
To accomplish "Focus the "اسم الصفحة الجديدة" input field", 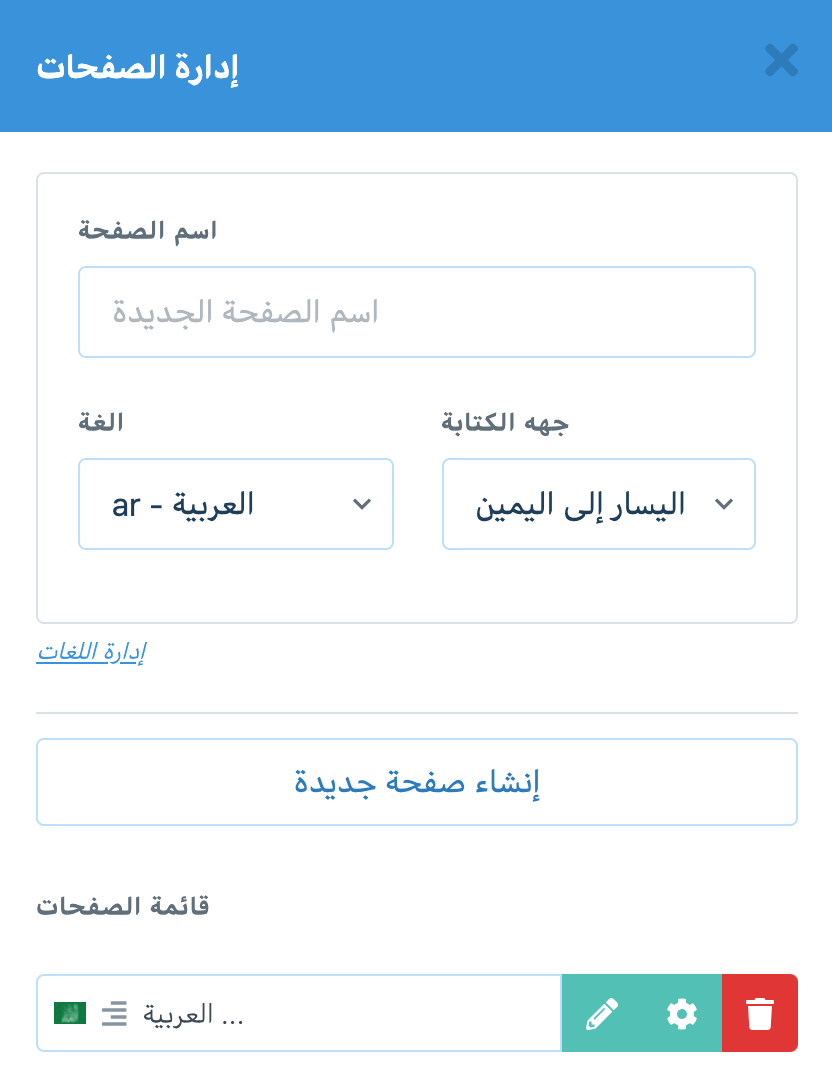I will [x=416, y=312].
